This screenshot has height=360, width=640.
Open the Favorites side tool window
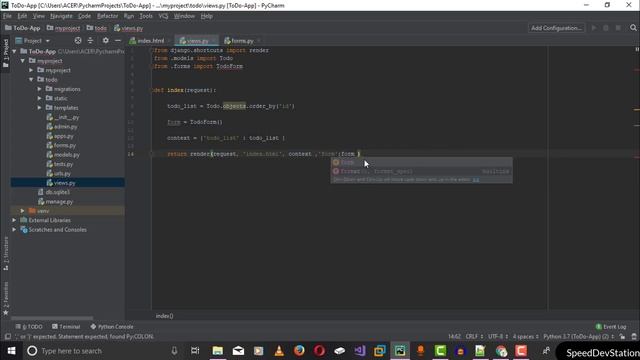[x=6, y=298]
